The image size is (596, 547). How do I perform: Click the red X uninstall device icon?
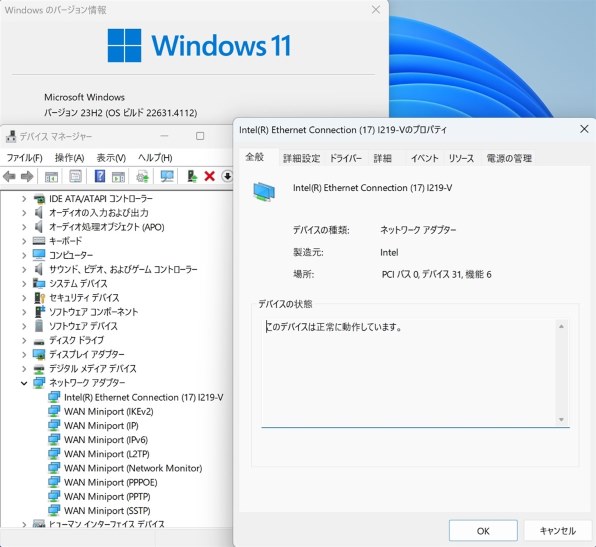[209, 176]
